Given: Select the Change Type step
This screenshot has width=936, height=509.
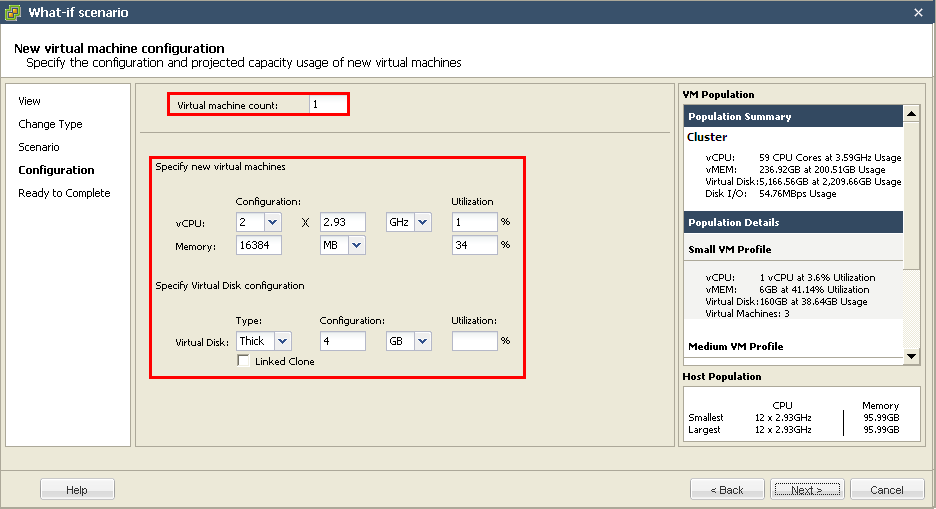Looking at the screenshot, I should [x=50, y=124].
